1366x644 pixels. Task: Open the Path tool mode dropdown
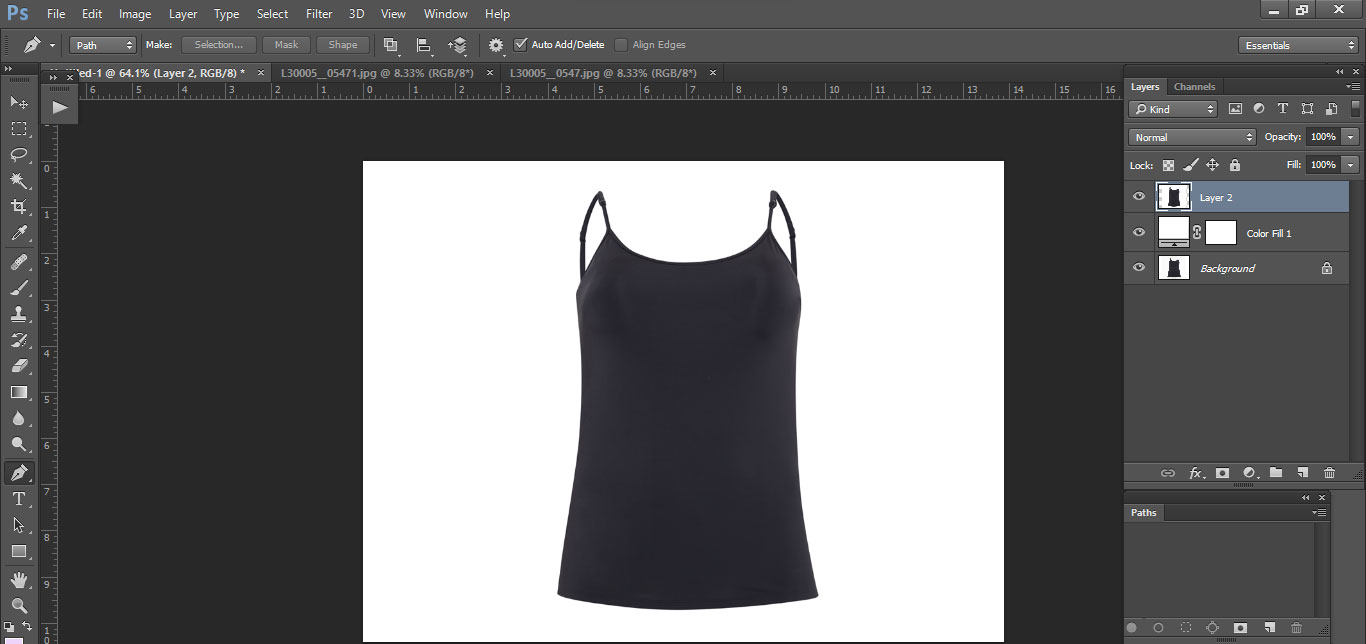coord(103,45)
